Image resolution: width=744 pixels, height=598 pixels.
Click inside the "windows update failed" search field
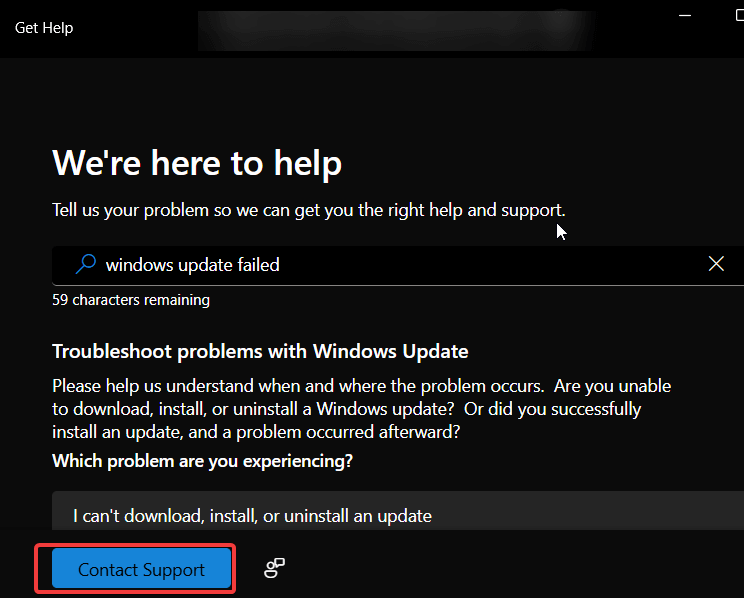coord(400,265)
